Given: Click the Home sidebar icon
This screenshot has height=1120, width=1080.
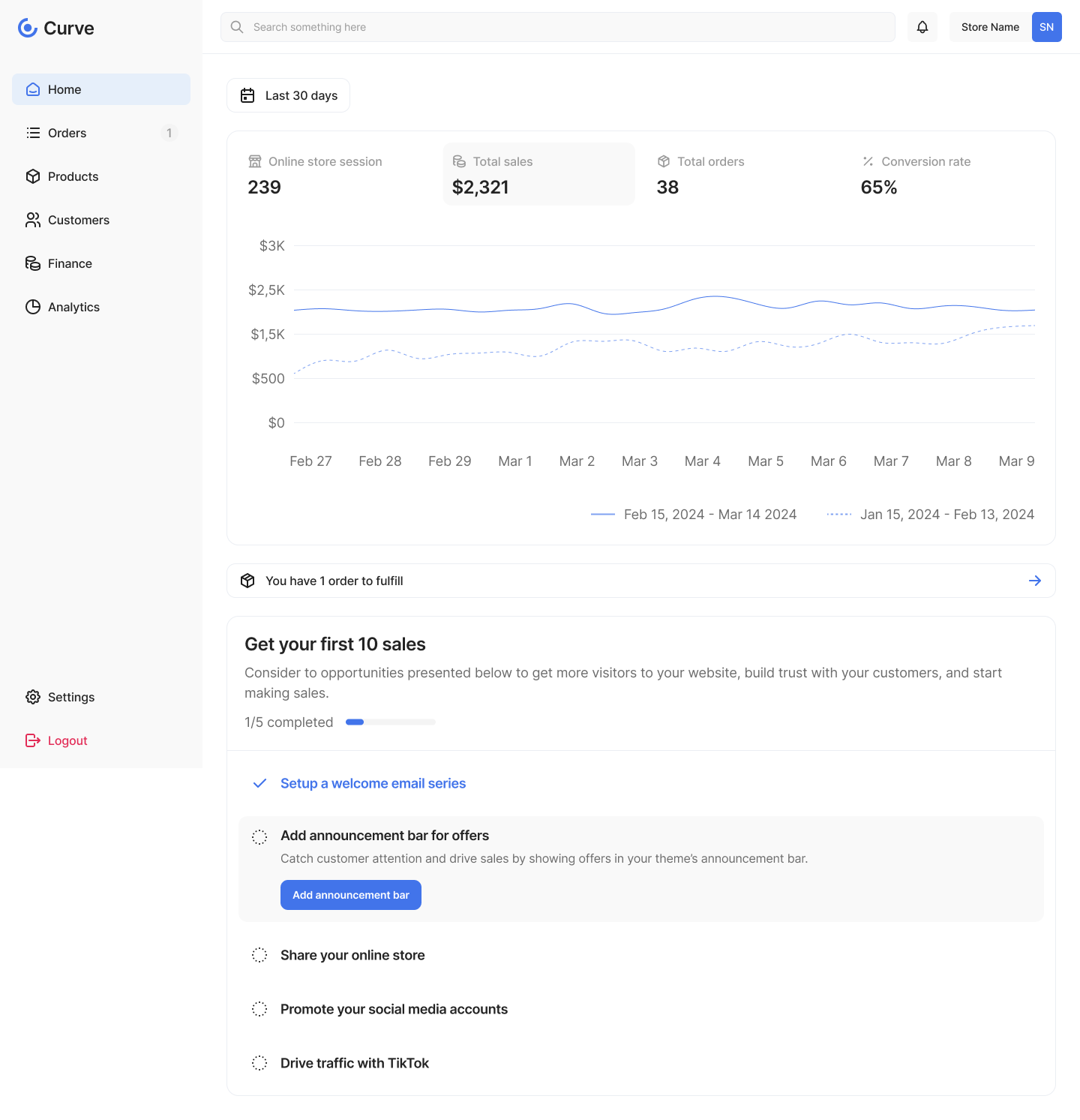Looking at the screenshot, I should 33,89.
